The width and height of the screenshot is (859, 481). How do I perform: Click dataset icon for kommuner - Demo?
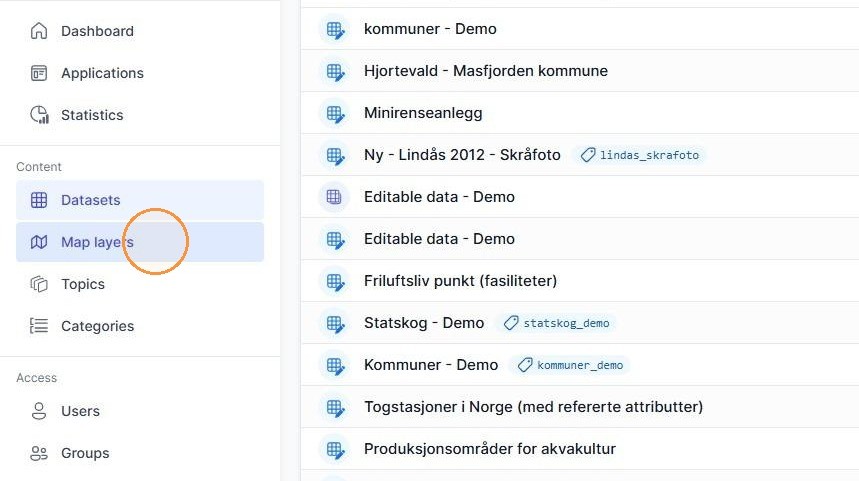click(x=335, y=29)
